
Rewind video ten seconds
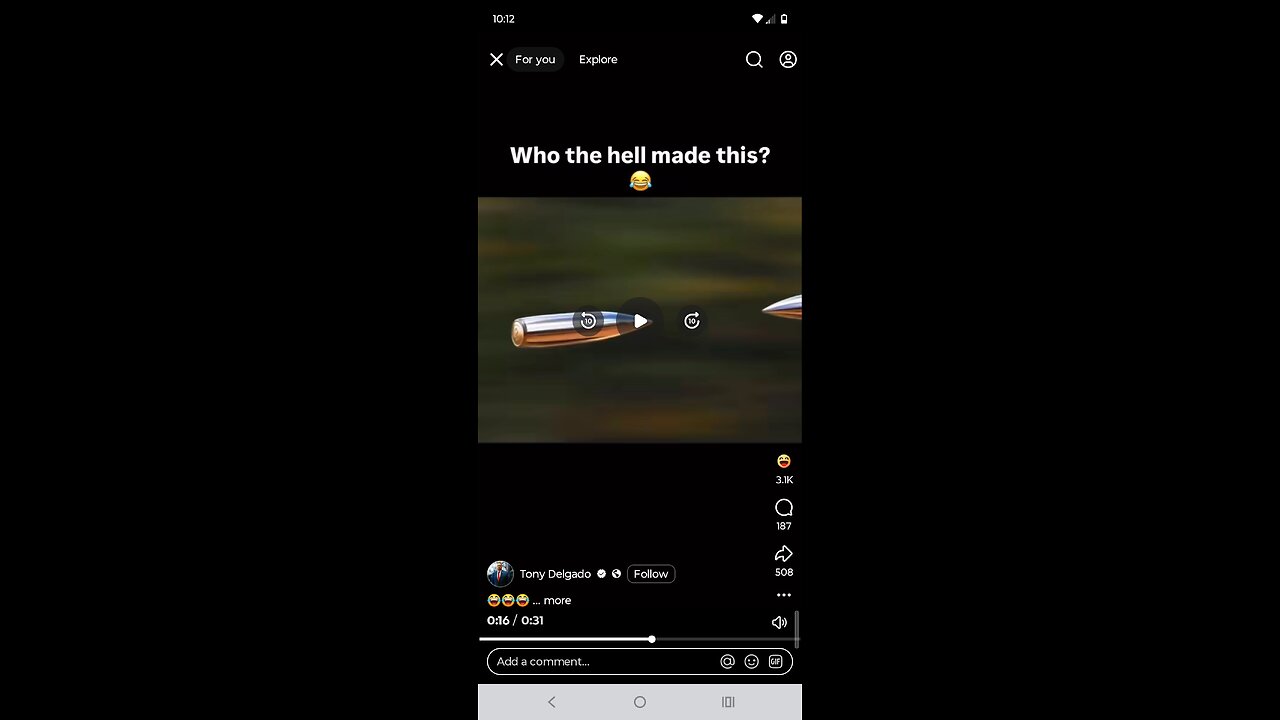click(x=588, y=321)
